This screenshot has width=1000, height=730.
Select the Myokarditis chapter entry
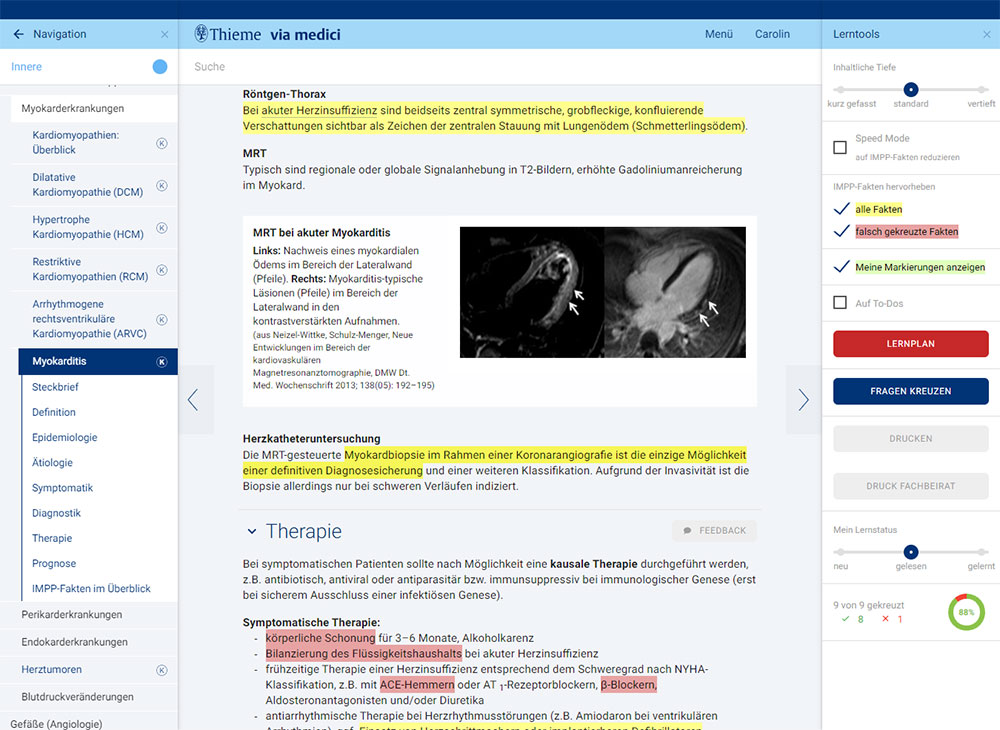(98, 361)
